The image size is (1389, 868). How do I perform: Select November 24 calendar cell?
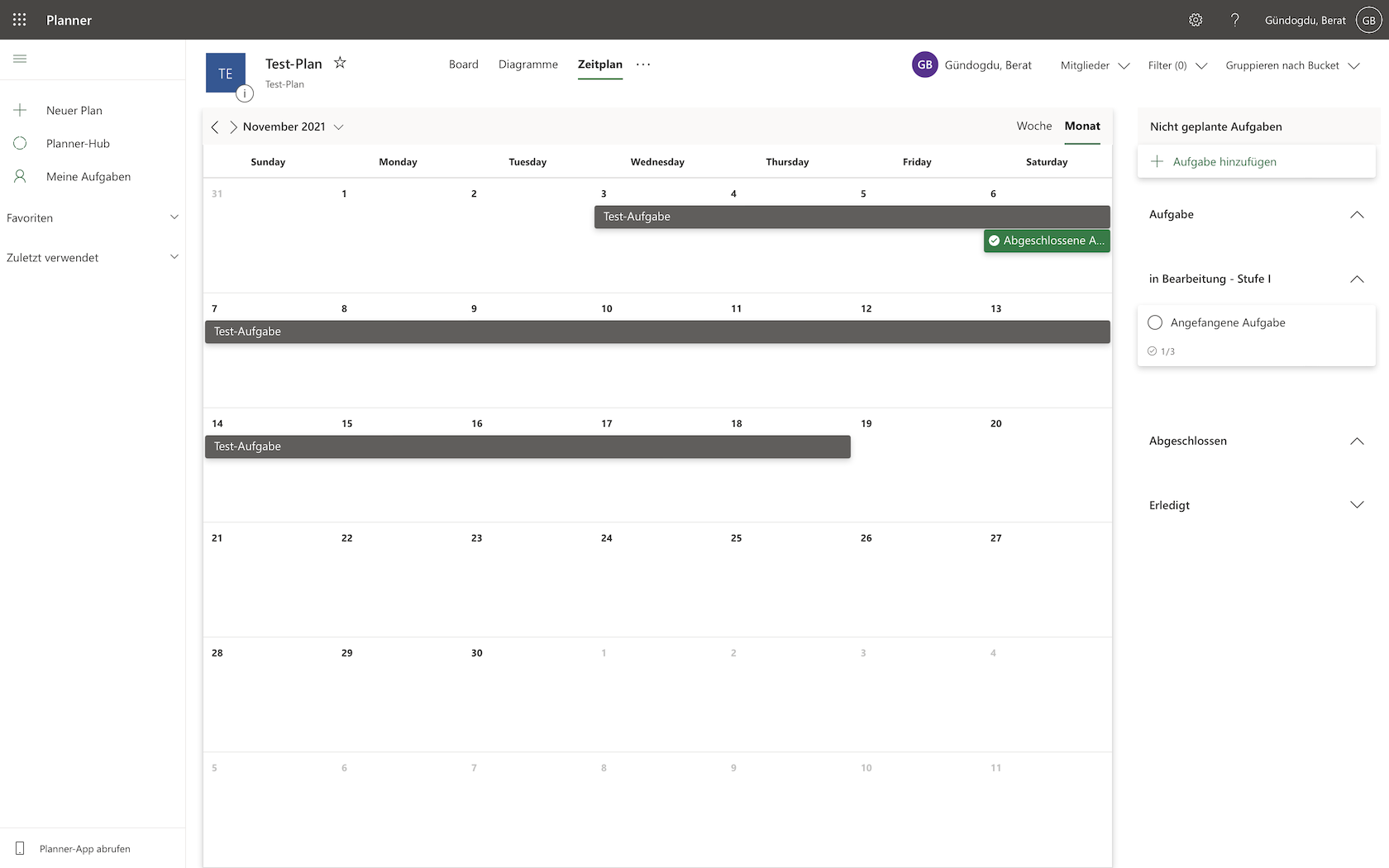click(x=657, y=579)
